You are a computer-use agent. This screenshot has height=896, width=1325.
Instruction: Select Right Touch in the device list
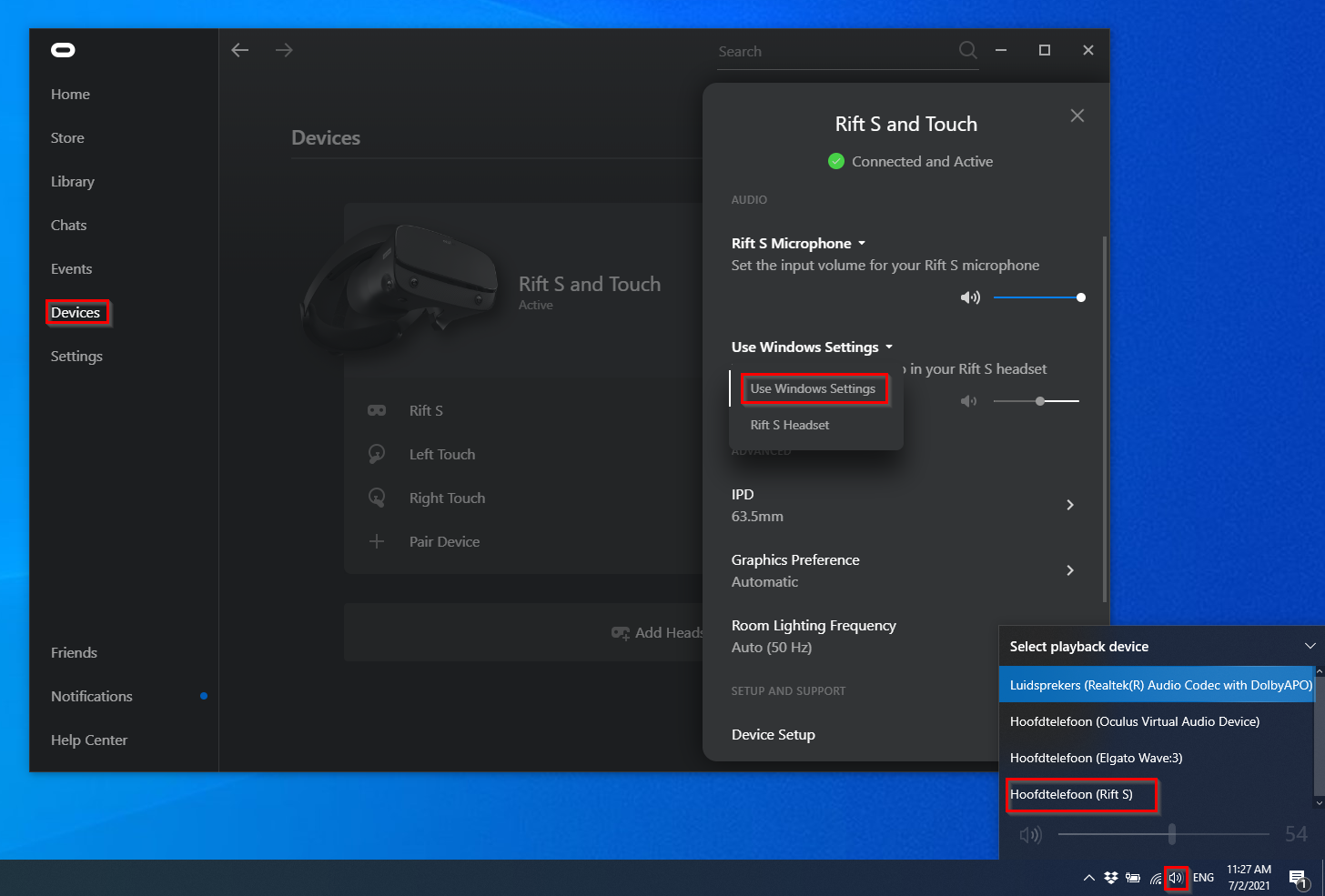[447, 498]
